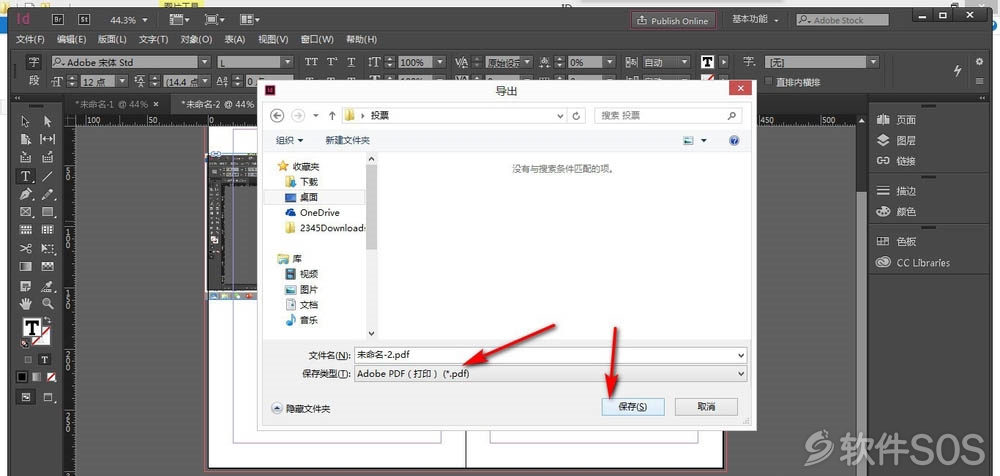1000x476 pixels.
Task: Select the Rectangle tool
Action: (x=47, y=212)
